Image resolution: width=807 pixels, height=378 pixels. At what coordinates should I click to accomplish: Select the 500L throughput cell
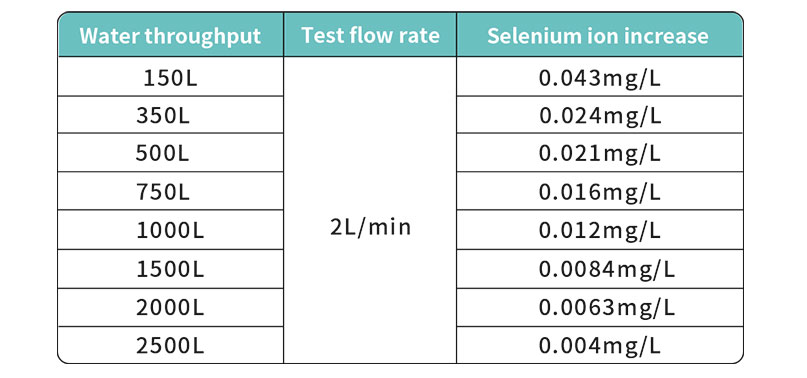170,153
